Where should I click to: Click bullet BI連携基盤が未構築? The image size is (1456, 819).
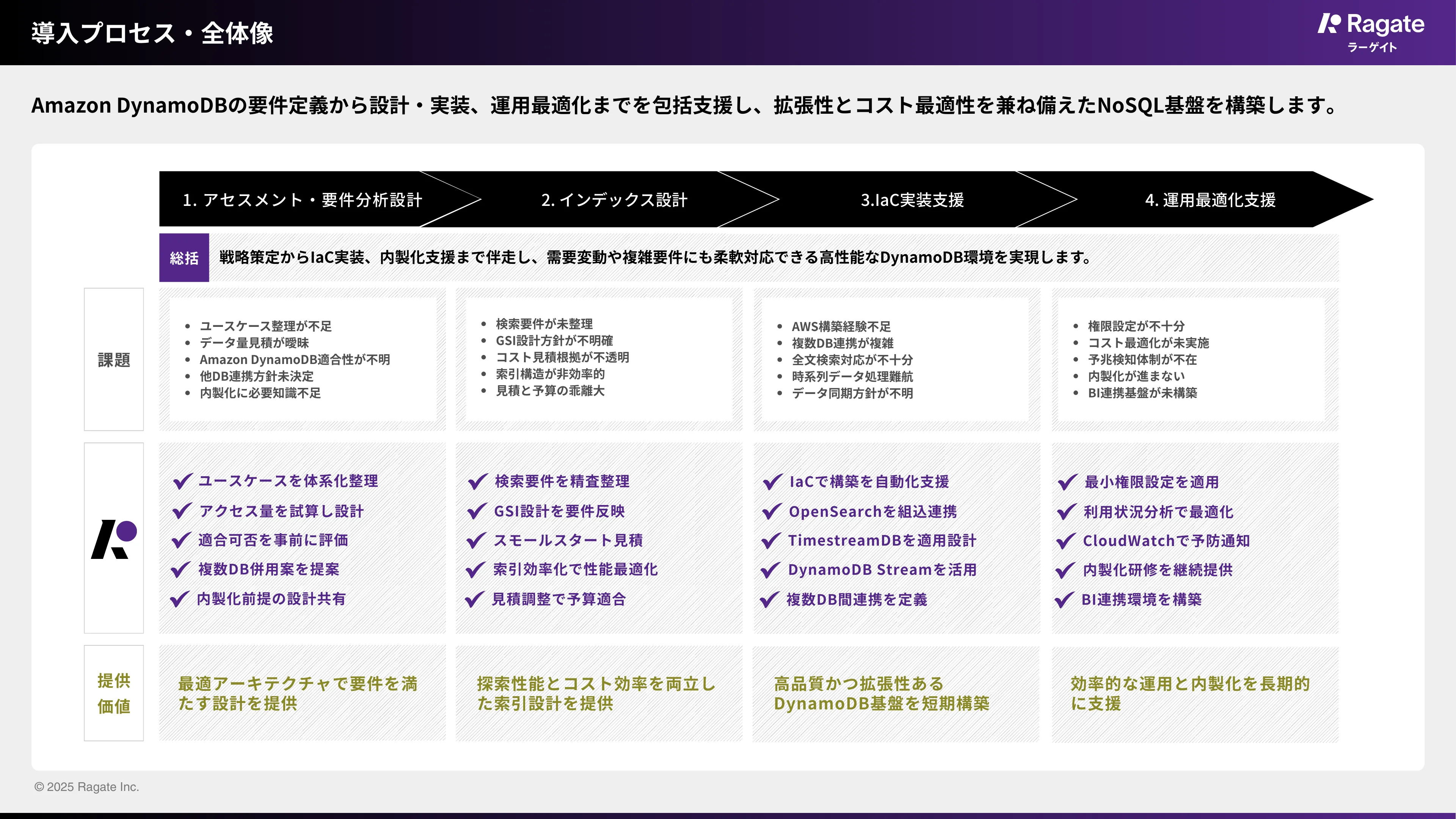tap(1142, 393)
